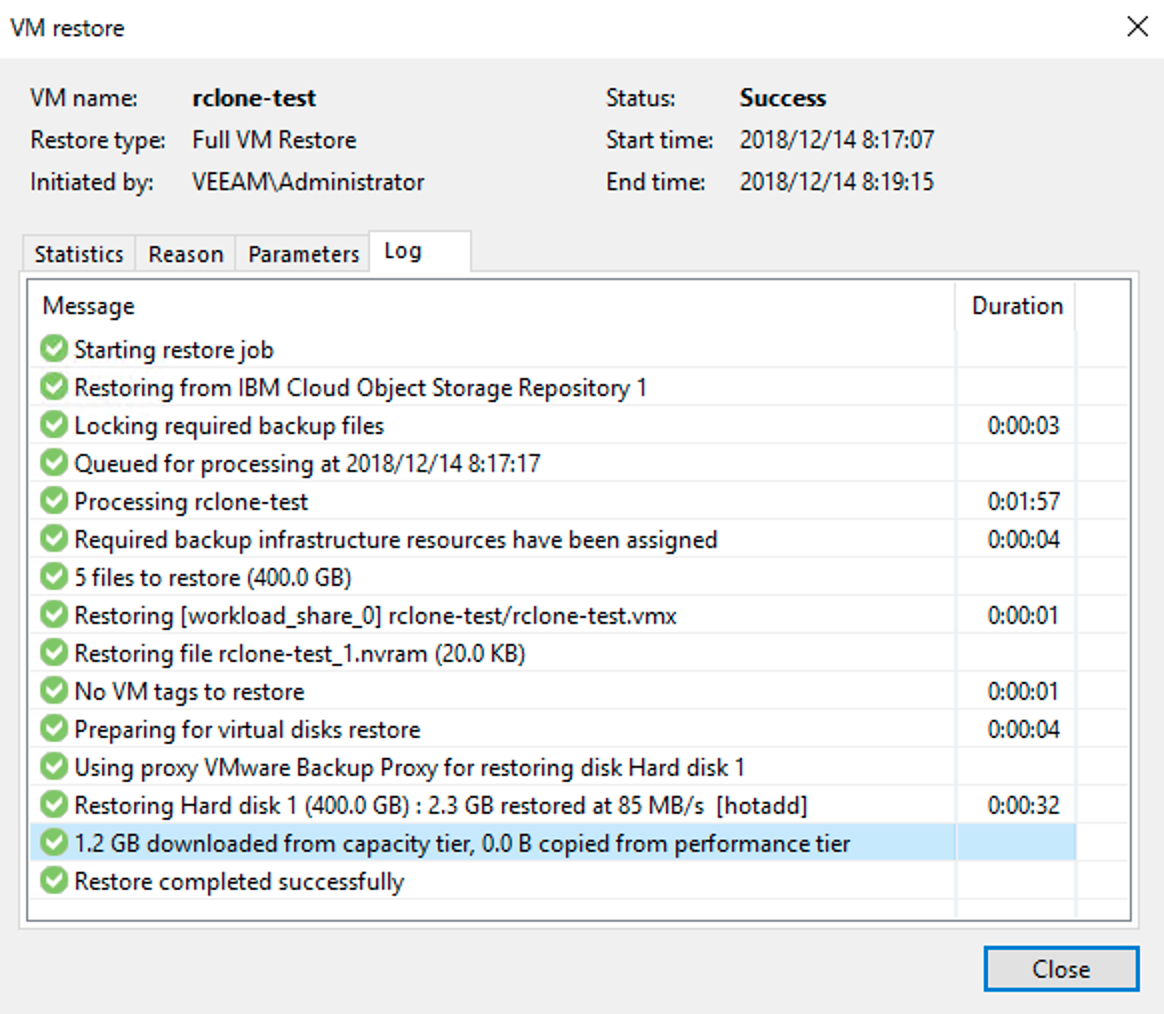Image resolution: width=1164 pixels, height=1014 pixels.
Task: Click success icon for Queued for processing
Action: [x=53, y=462]
